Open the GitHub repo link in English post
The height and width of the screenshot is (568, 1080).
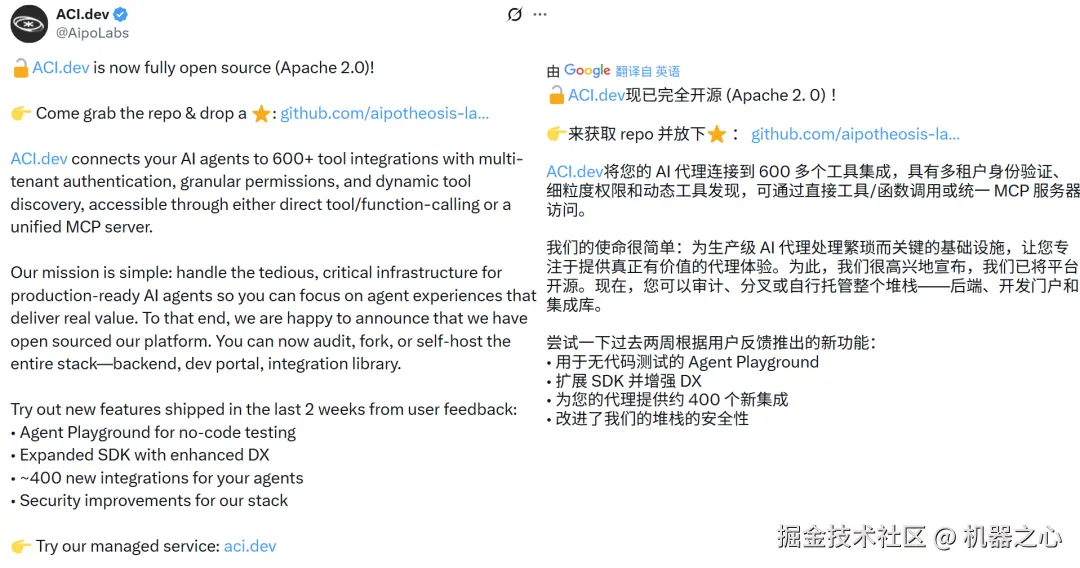click(385, 113)
